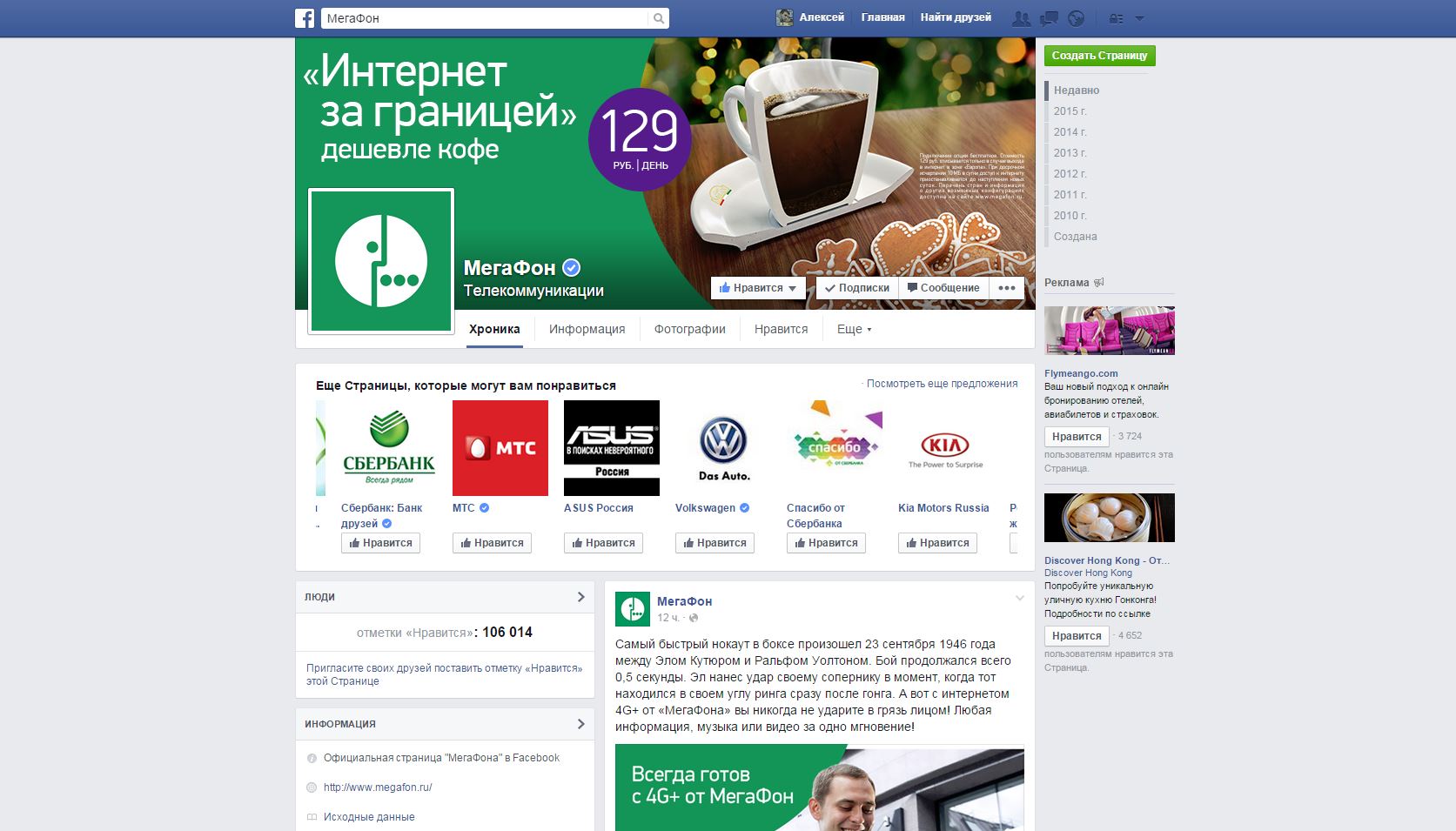Click invite friends link in ЛЮДИ panel

(445, 674)
